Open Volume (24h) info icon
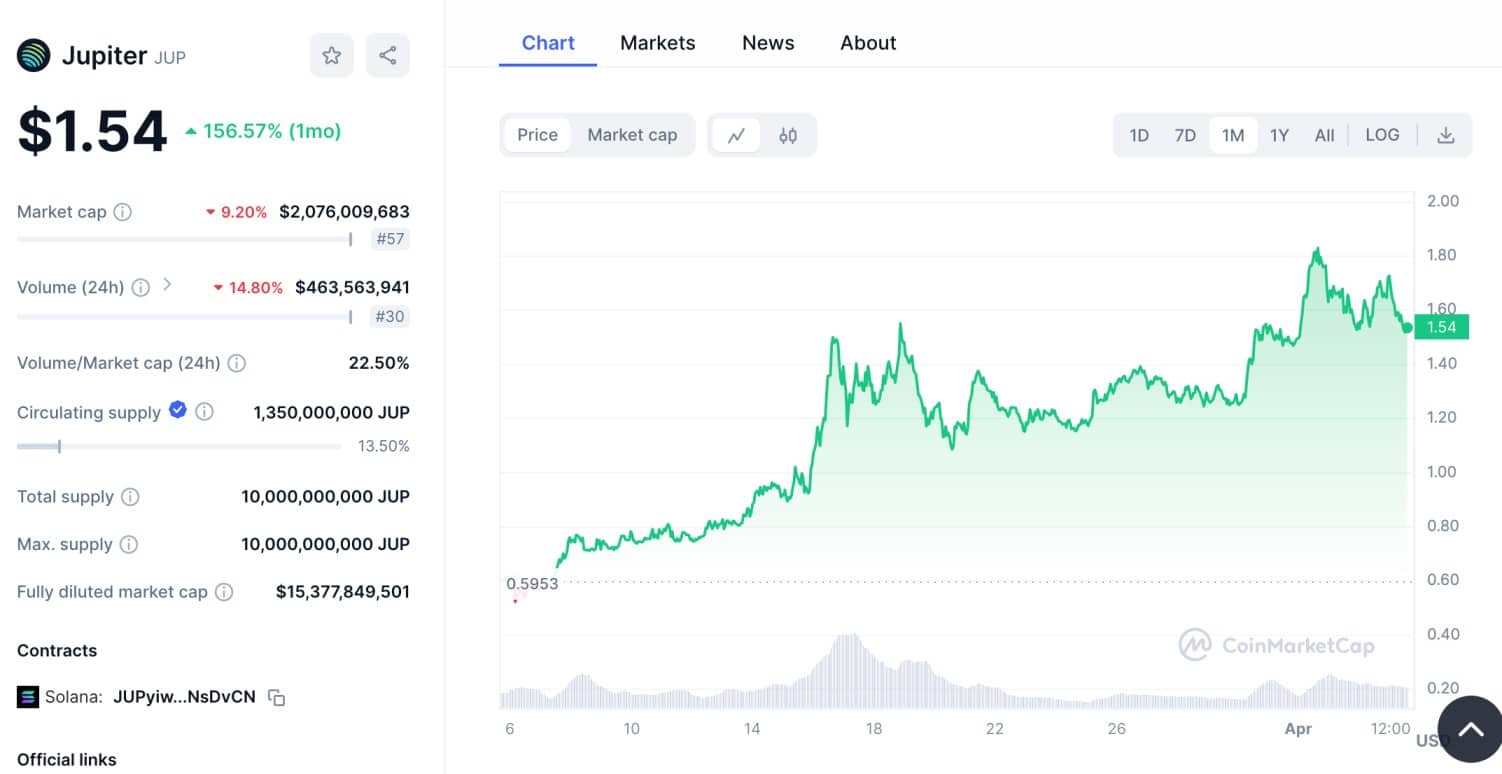Screen dimensions: 1502x774 (141, 287)
